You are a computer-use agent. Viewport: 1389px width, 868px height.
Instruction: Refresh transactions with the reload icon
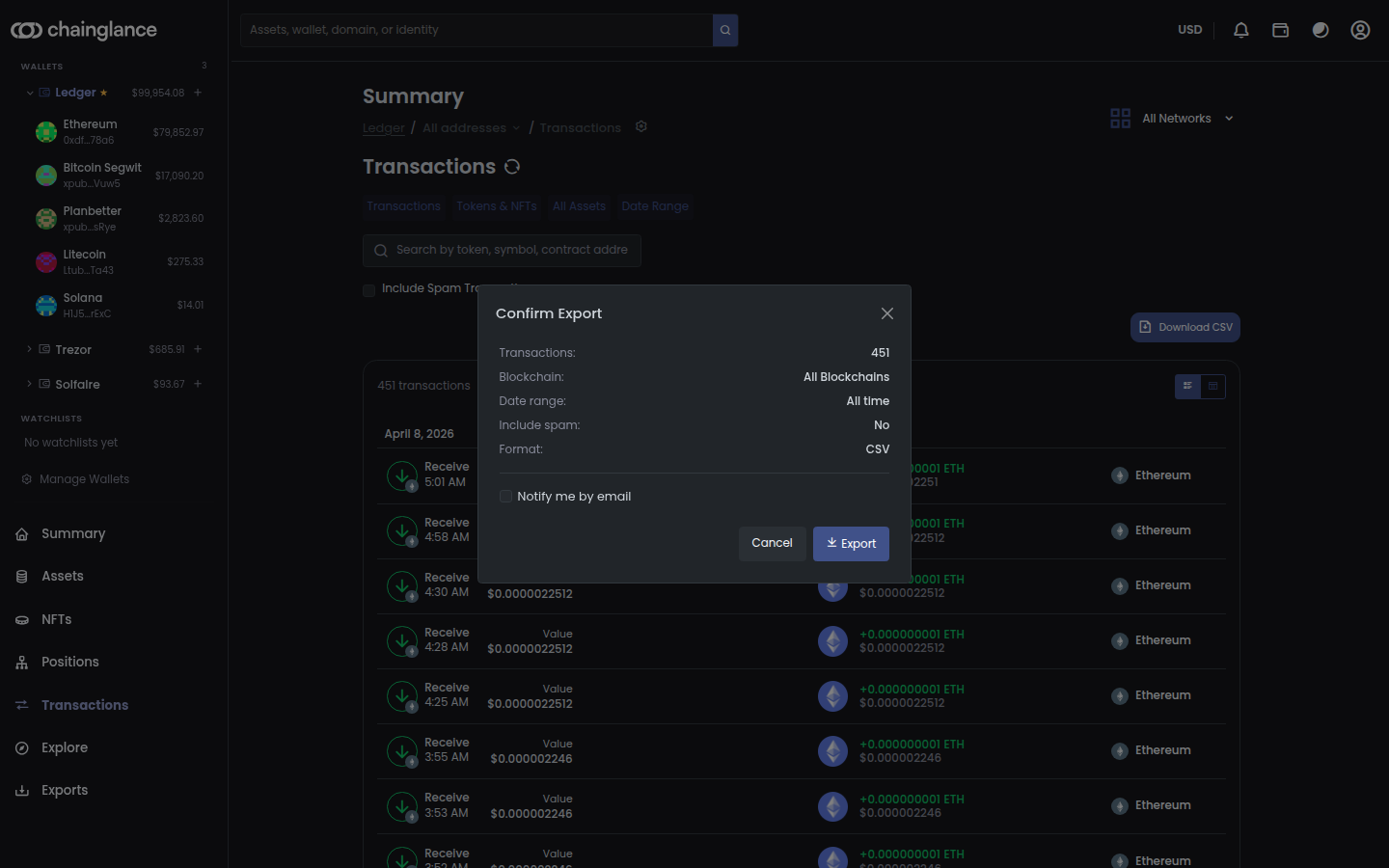[x=512, y=167]
